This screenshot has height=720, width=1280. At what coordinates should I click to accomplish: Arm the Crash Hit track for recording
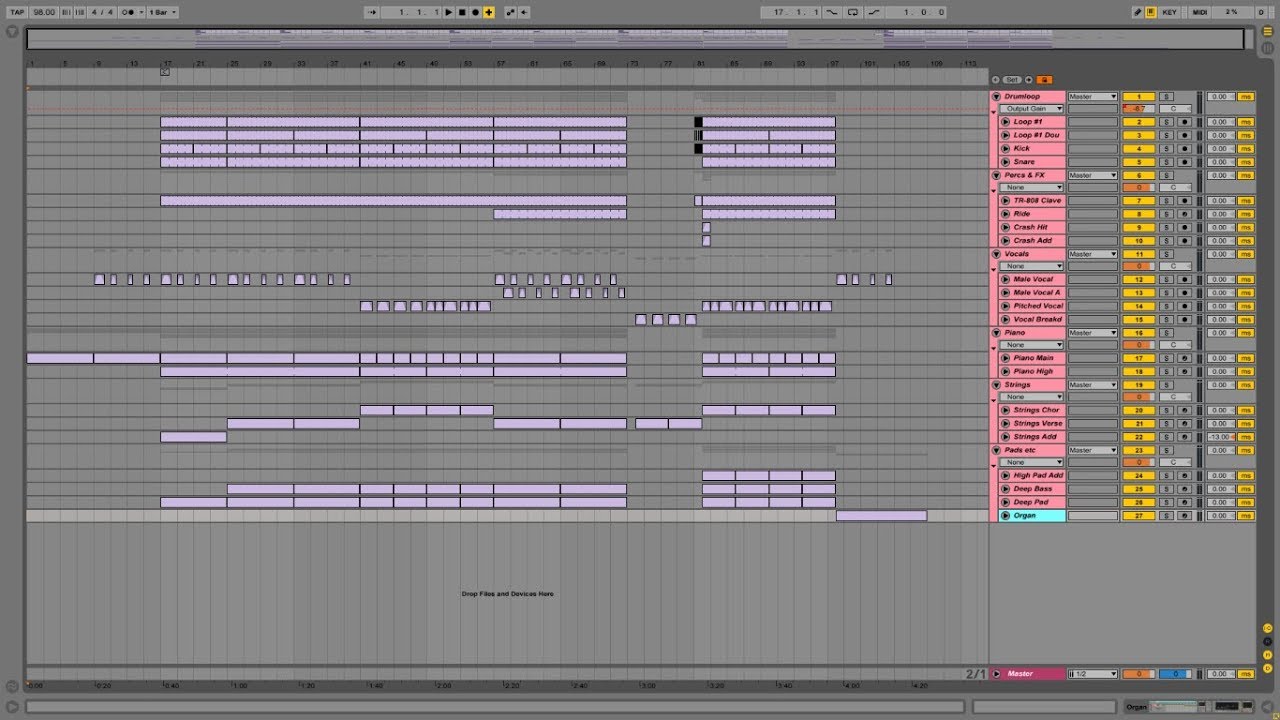[x=1185, y=227]
